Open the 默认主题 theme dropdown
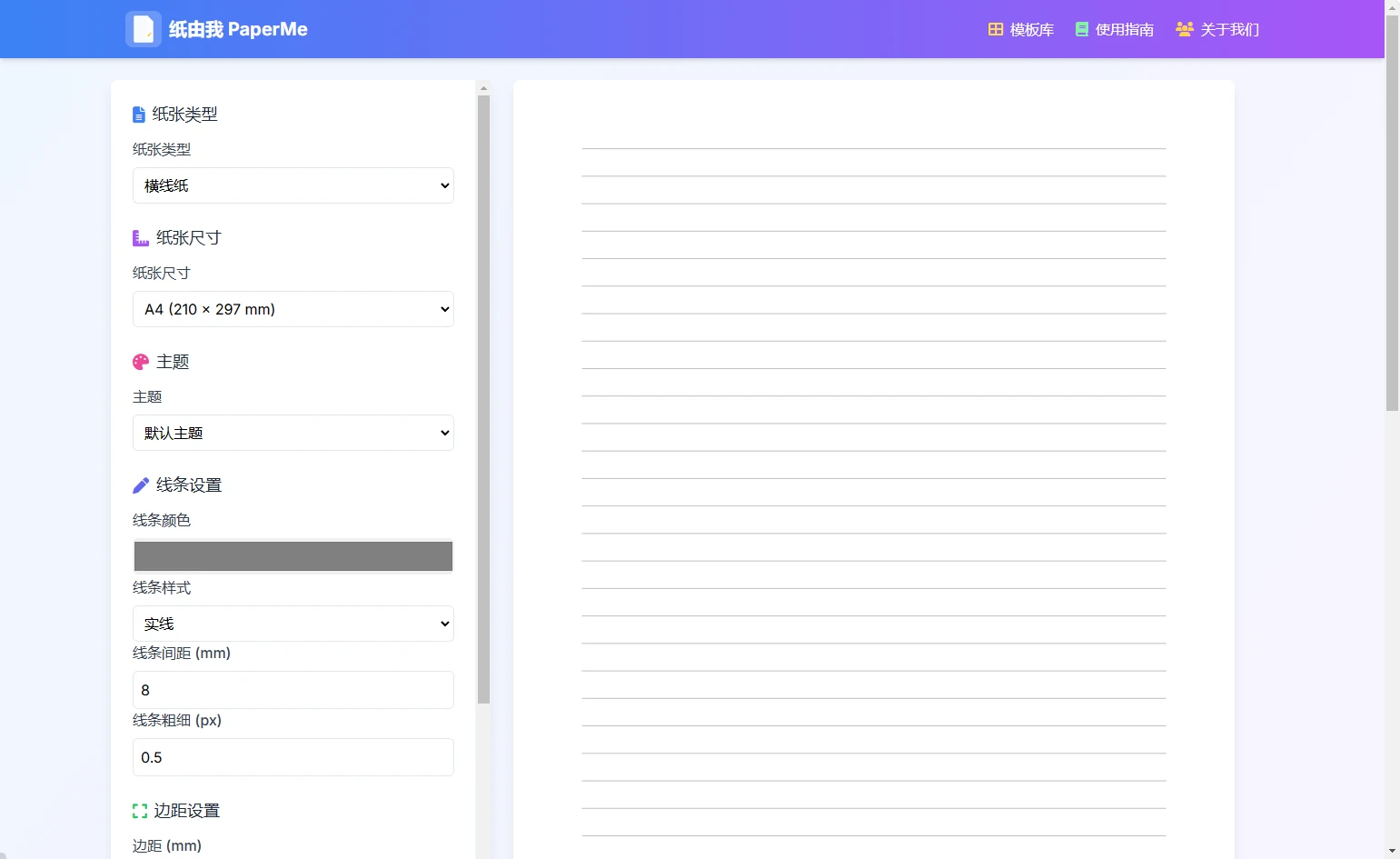The height and width of the screenshot is (859, 1400). point(293,433)
